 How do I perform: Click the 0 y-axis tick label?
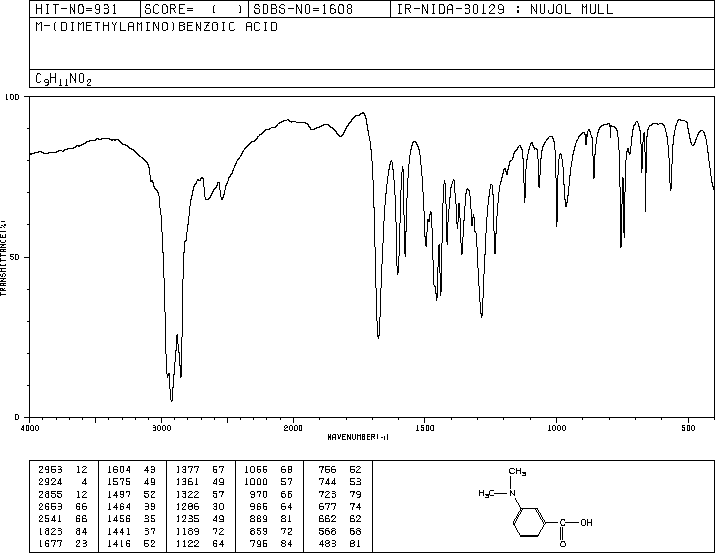tap(17, 417)
